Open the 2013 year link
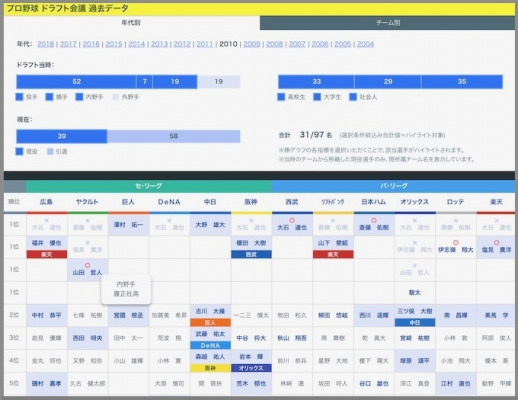Viewport: 518px width, 400px height. (159, 44)
